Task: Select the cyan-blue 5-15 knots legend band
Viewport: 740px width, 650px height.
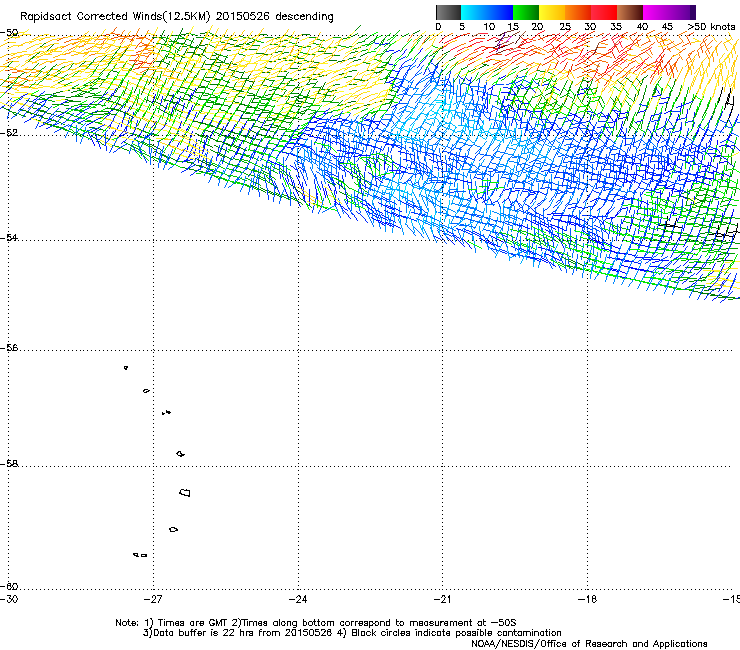Action: pyautogui.click(x=487, y=12)
